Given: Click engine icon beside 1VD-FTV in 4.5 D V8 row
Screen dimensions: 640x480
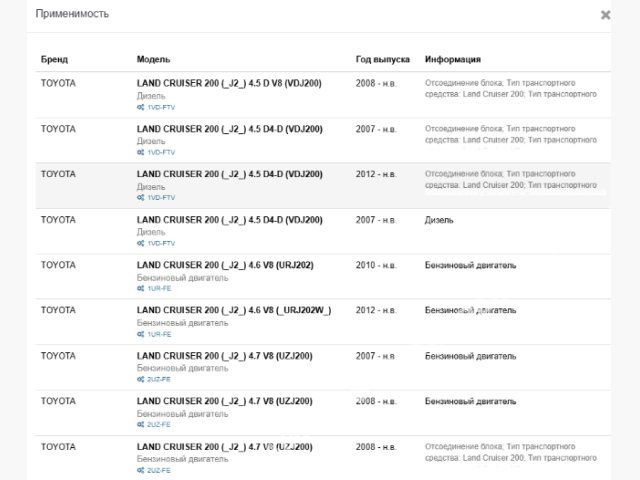Looking at the screenshot, I should 140,107.
